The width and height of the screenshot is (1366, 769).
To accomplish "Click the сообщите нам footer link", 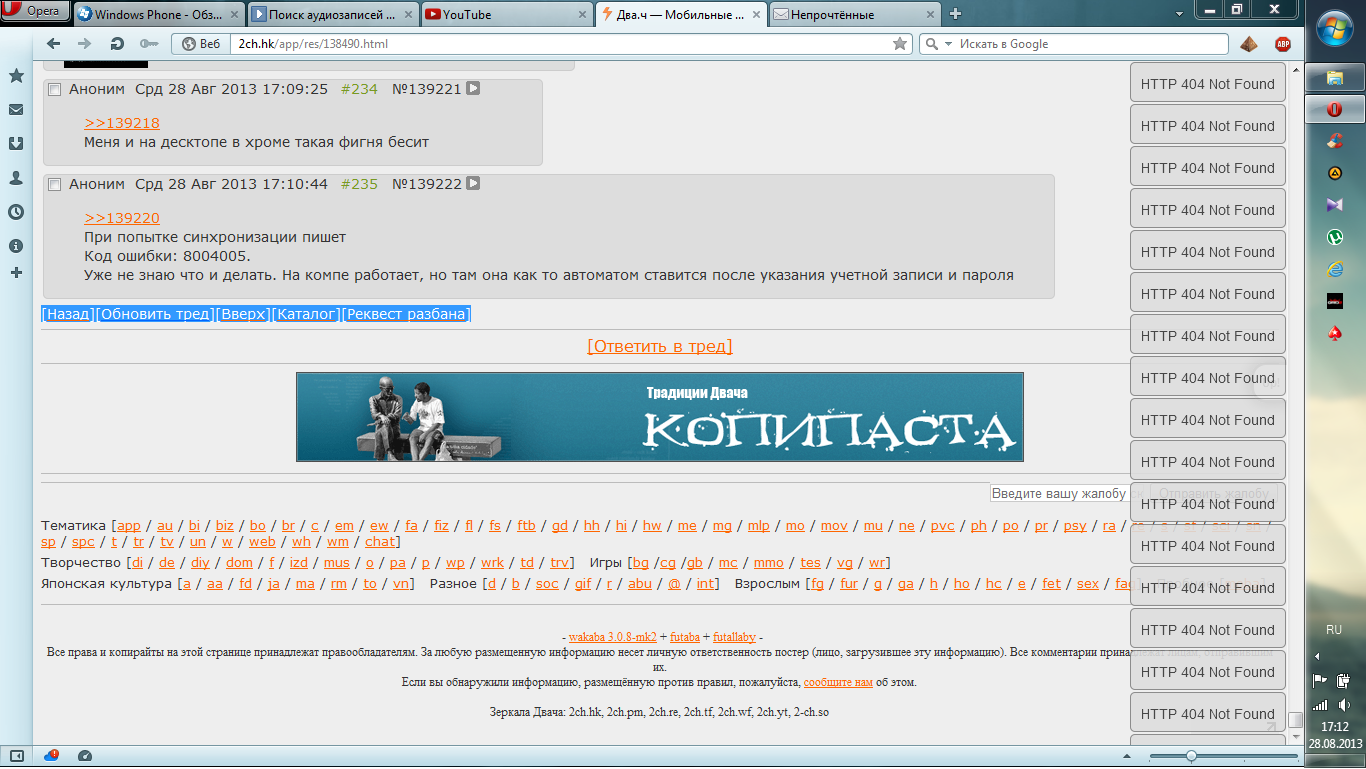I will 838,682.
